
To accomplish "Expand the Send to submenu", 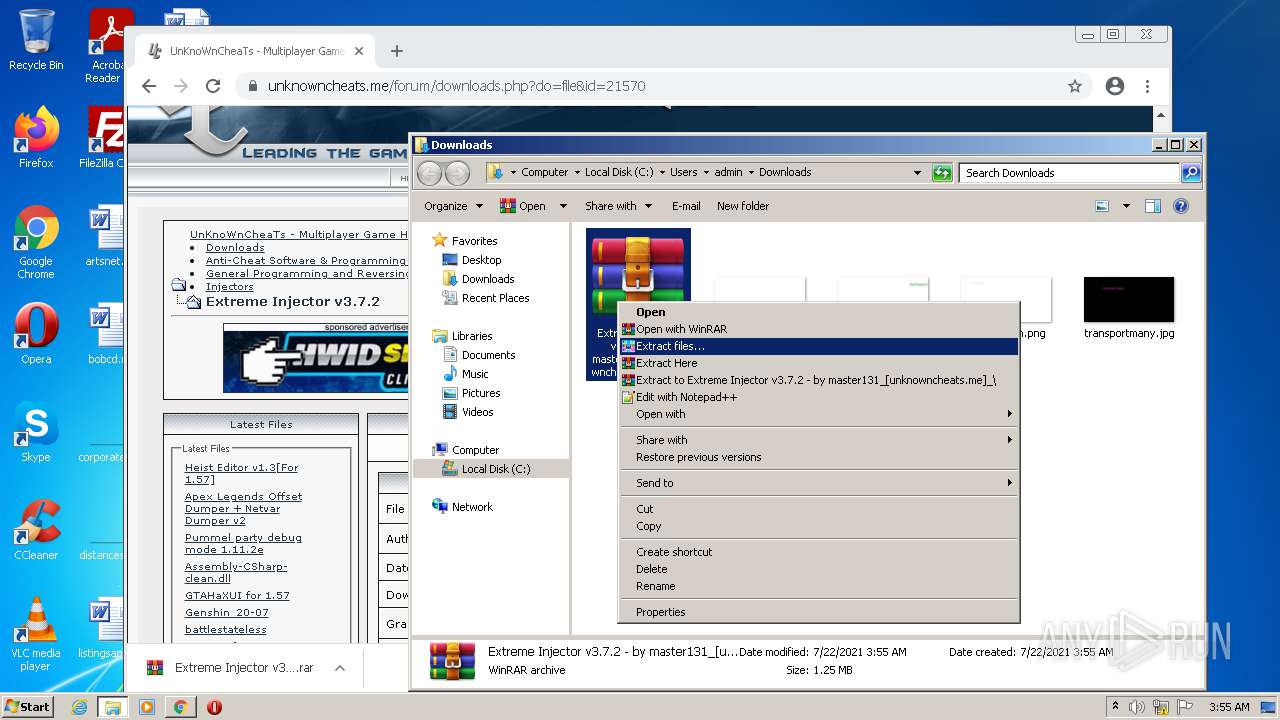I will point(818,483).
